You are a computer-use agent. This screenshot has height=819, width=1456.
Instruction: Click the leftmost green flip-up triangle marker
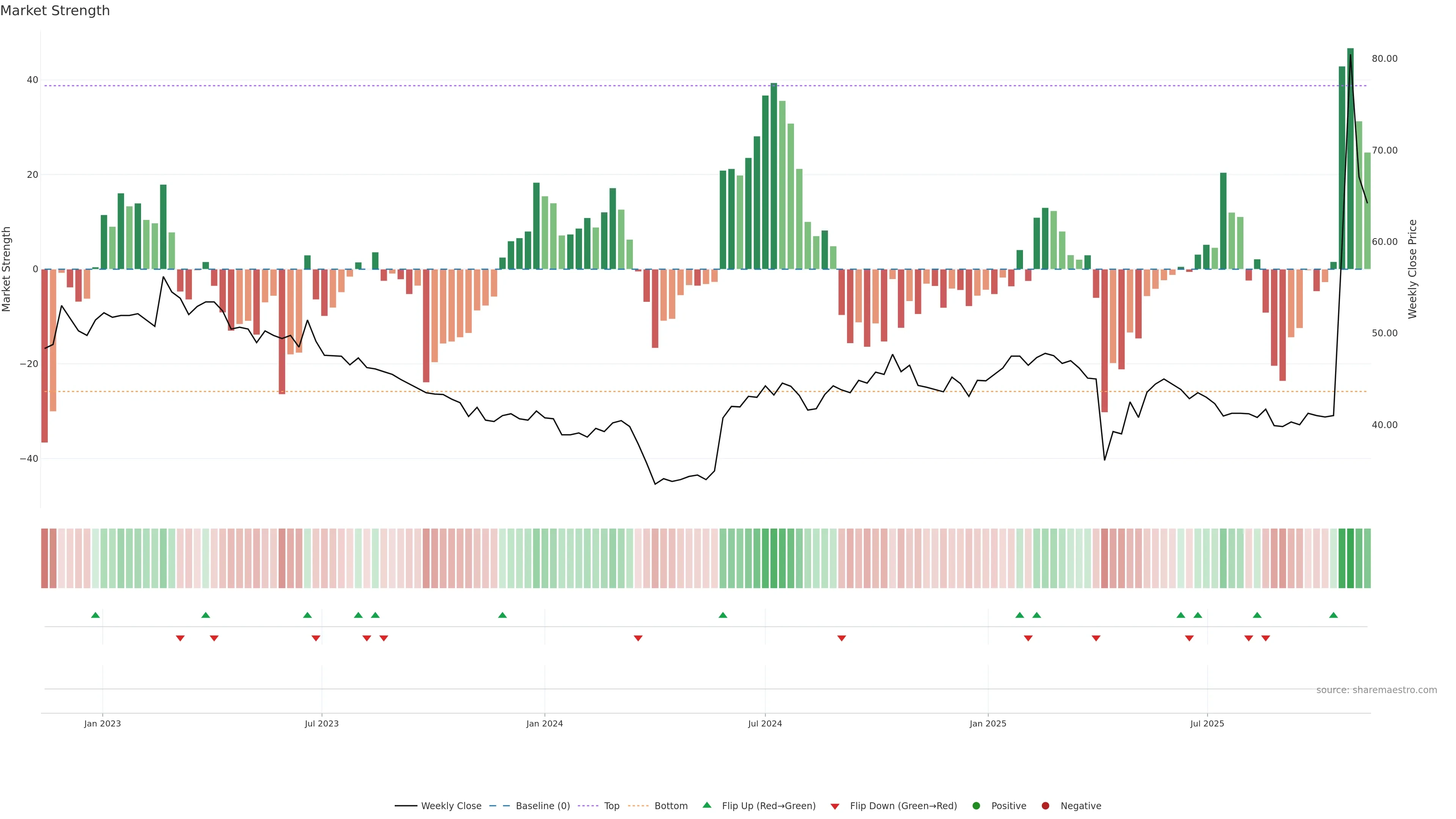[x=96, y=615]
